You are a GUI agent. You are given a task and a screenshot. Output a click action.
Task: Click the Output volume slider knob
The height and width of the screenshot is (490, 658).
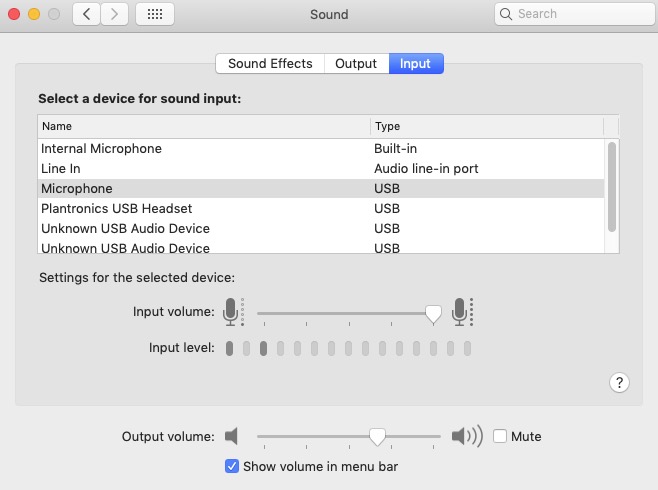pos(377,437)
